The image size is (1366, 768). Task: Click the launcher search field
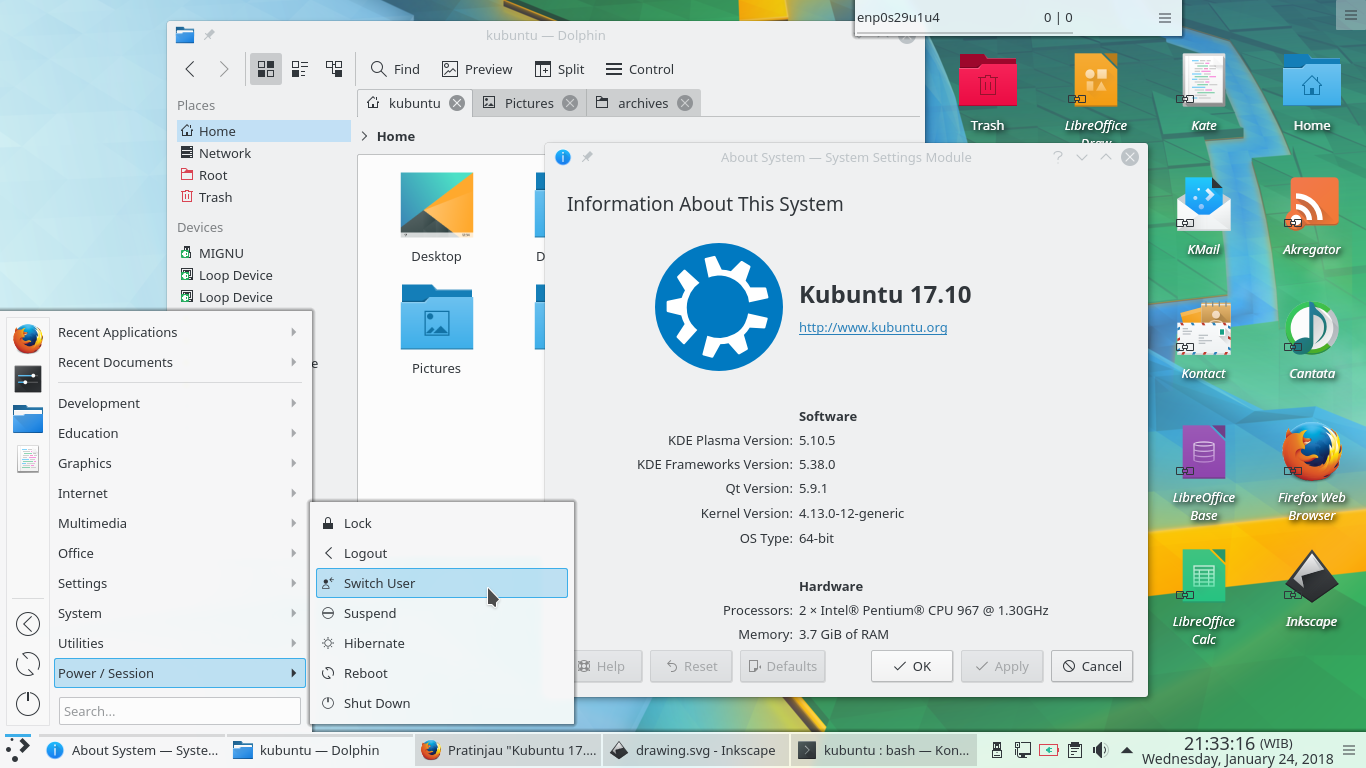179,710
